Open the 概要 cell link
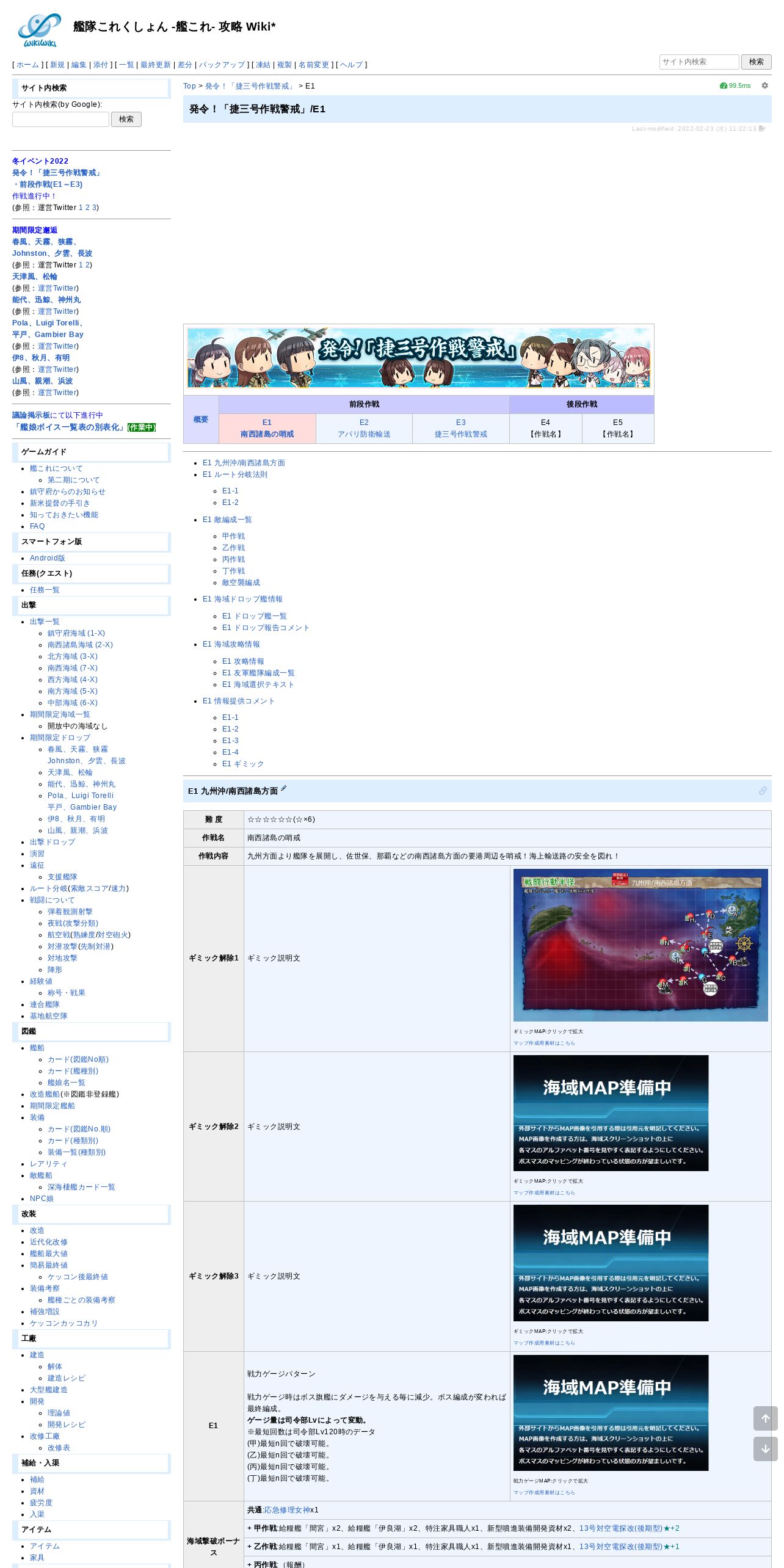 pos(201,419)
